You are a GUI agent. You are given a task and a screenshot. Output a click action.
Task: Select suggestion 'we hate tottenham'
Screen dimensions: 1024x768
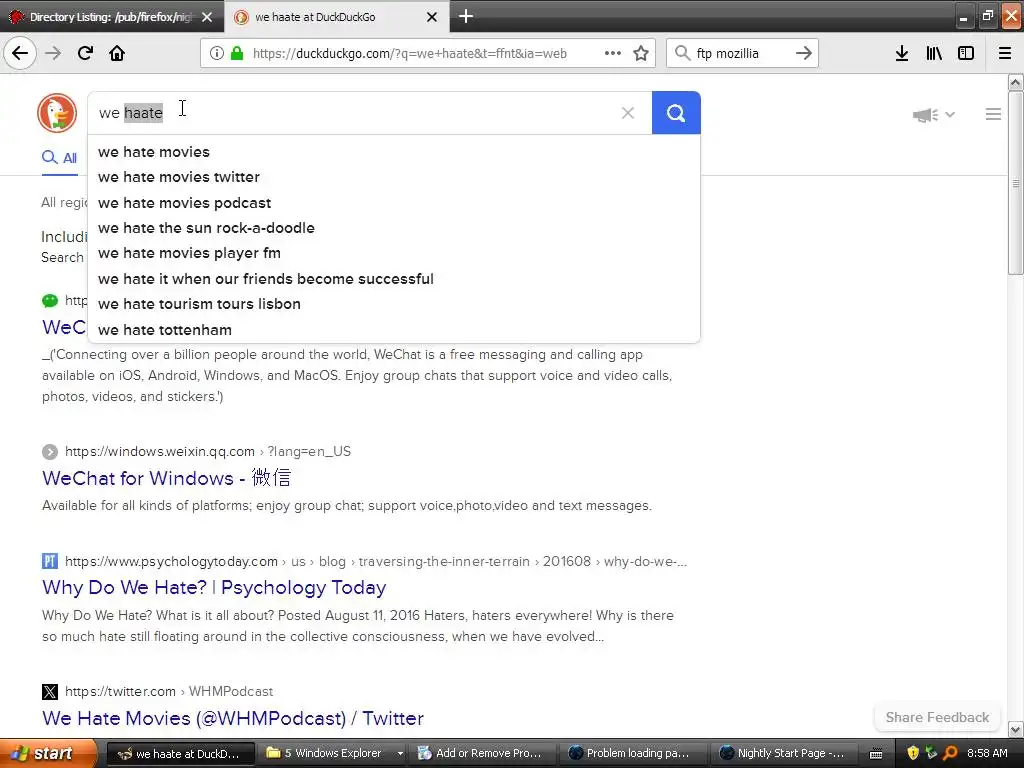394,330
